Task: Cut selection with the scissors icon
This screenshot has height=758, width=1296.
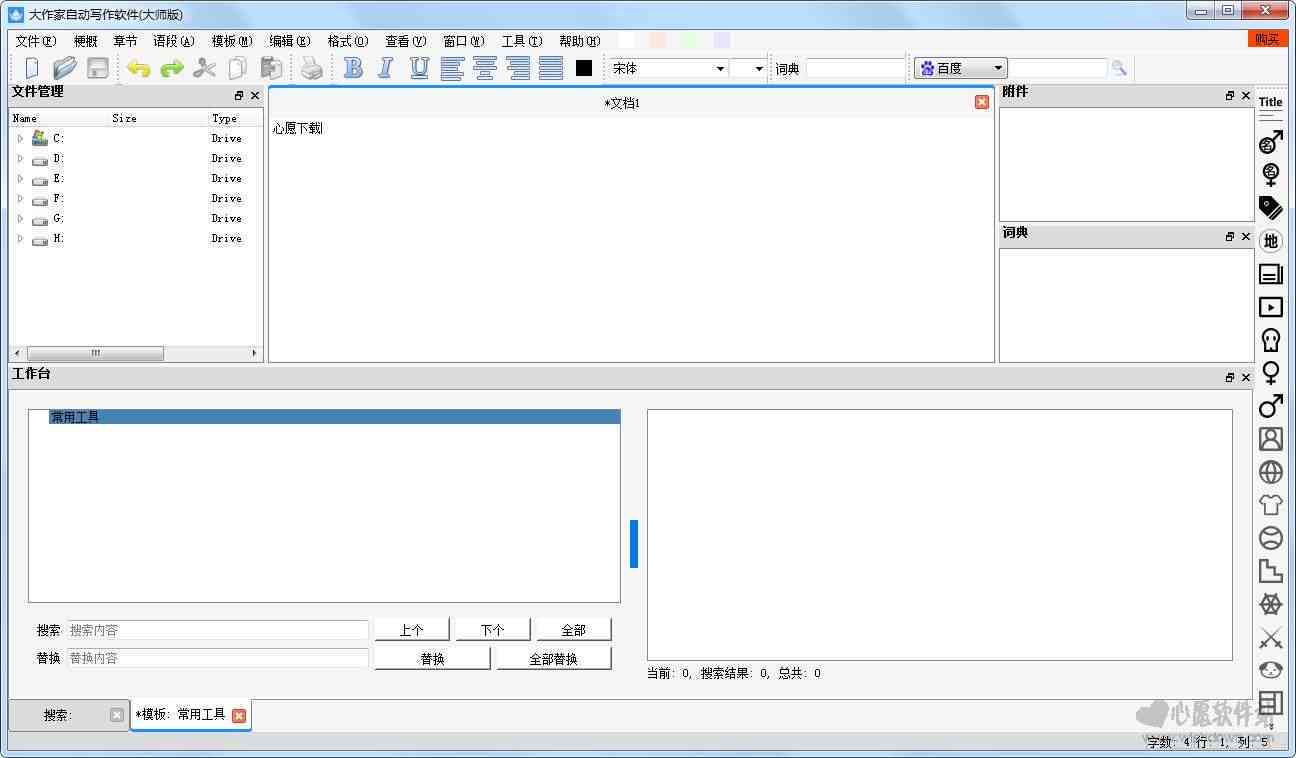Action: (x=205, y=68)
